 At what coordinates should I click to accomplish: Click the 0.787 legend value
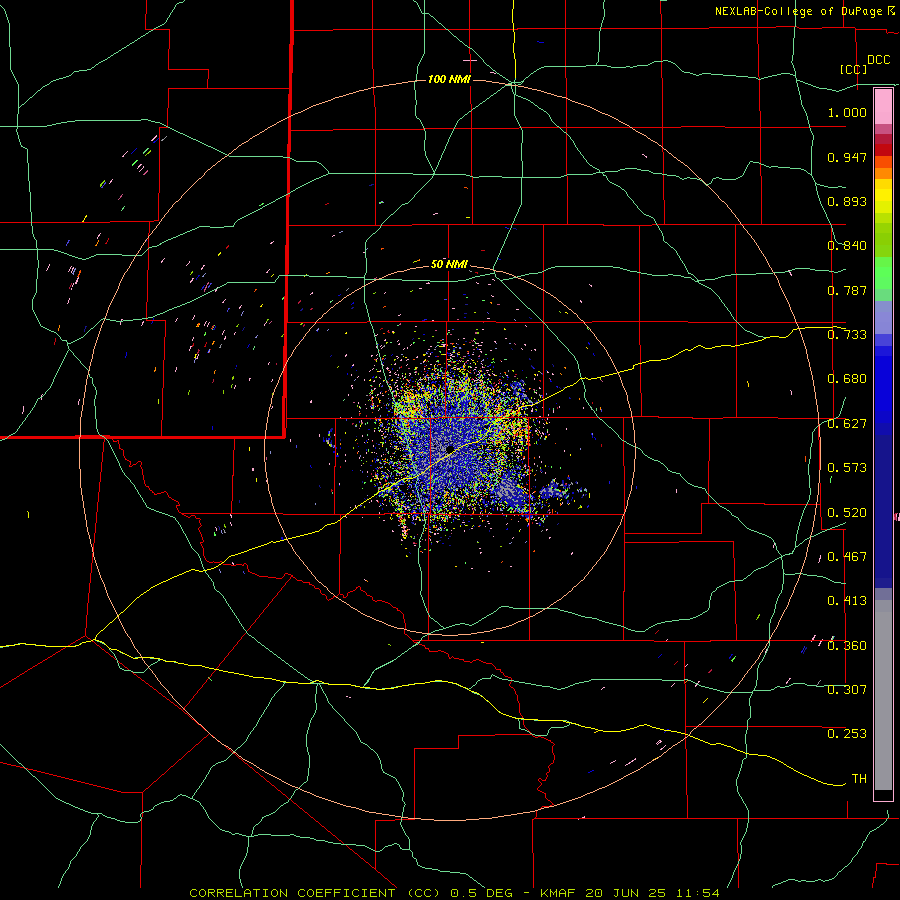847,290
